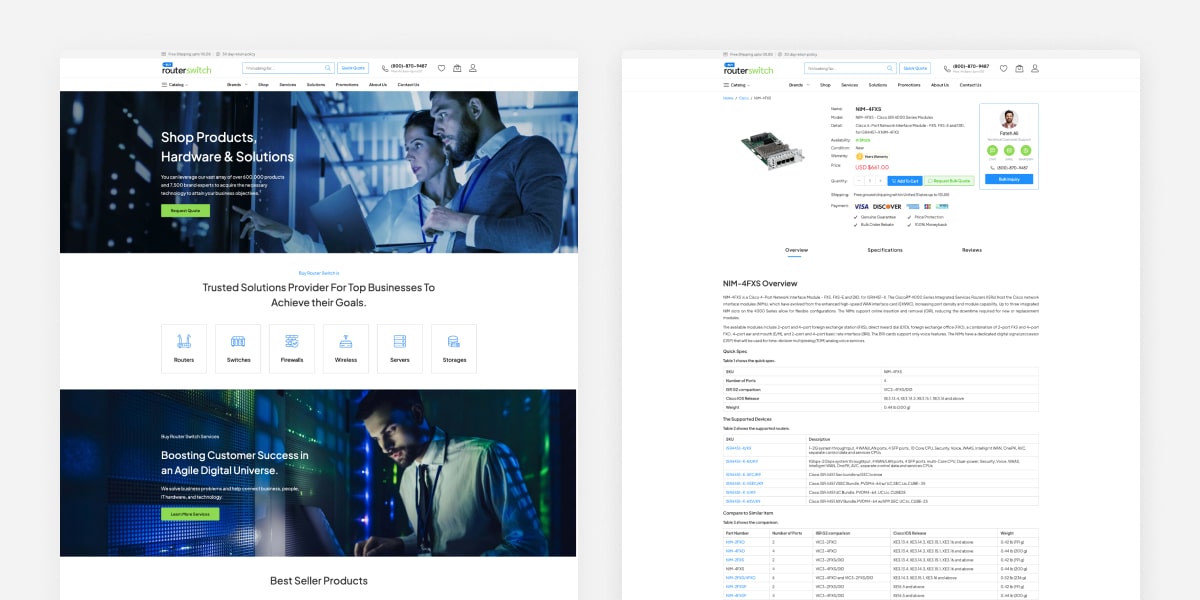
Task: Open the NIM-2FXS/4FXO part number link
Action: (741, 578)
